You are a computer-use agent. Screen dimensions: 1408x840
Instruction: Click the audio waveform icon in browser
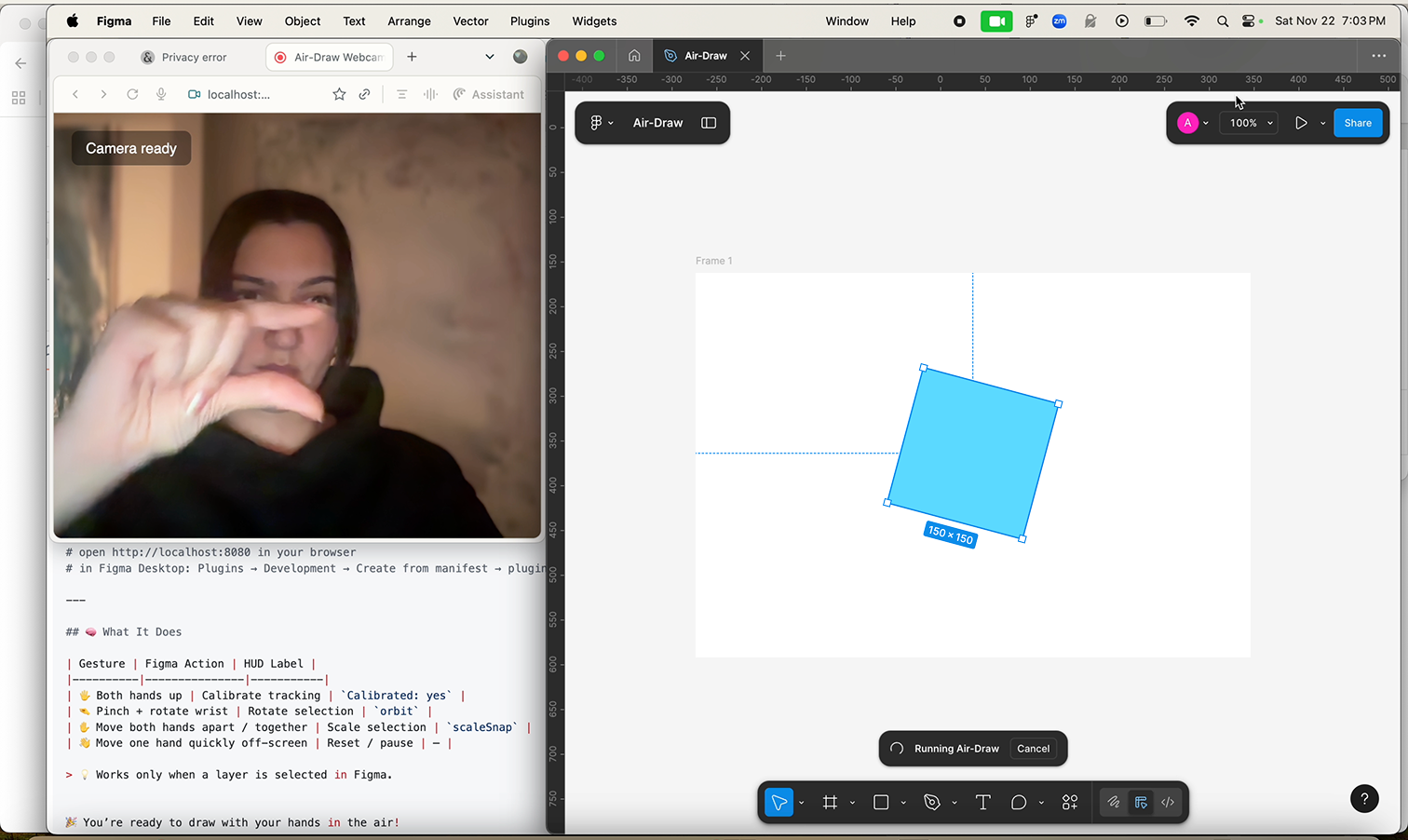(430, 94)
